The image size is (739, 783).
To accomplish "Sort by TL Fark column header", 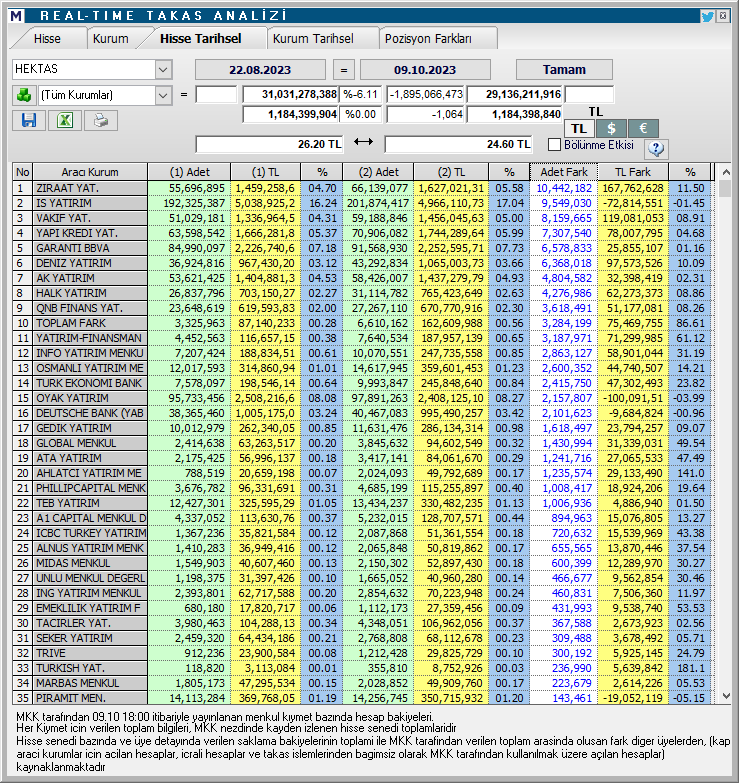I will pyautogui.click(x=633, y=172).
